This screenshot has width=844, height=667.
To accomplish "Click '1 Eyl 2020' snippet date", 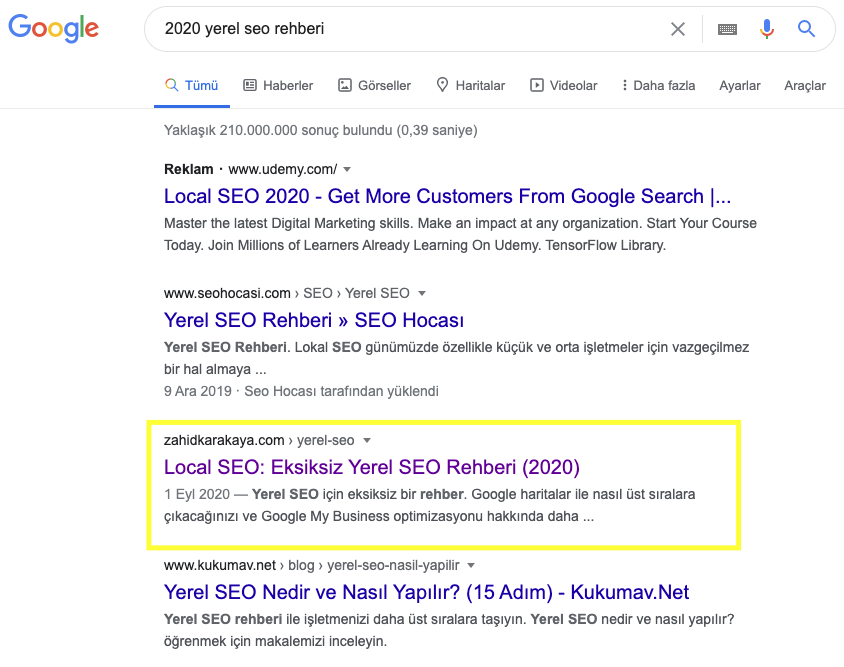I will 197,494.
